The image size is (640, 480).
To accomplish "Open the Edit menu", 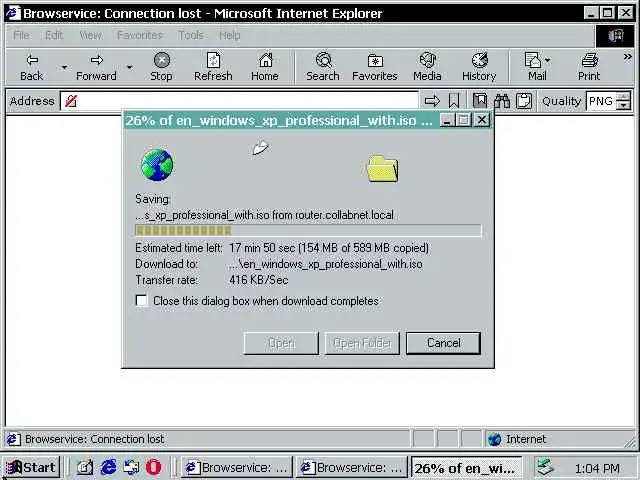I will pyautogui.click(x=54, y=36).
